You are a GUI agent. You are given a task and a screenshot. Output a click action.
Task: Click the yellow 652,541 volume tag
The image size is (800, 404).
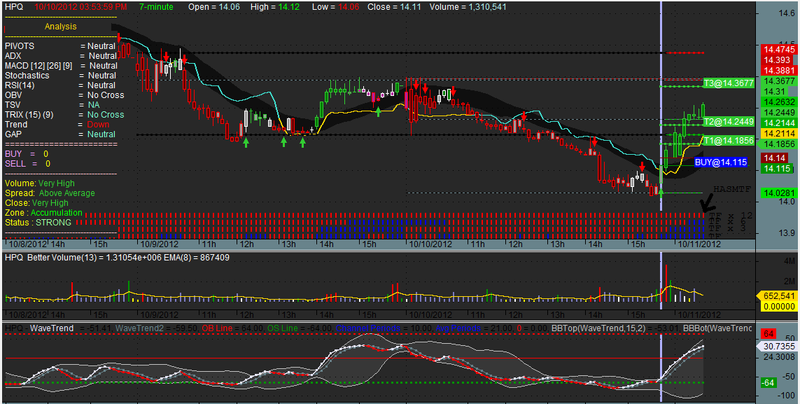[x=778, y=296]
